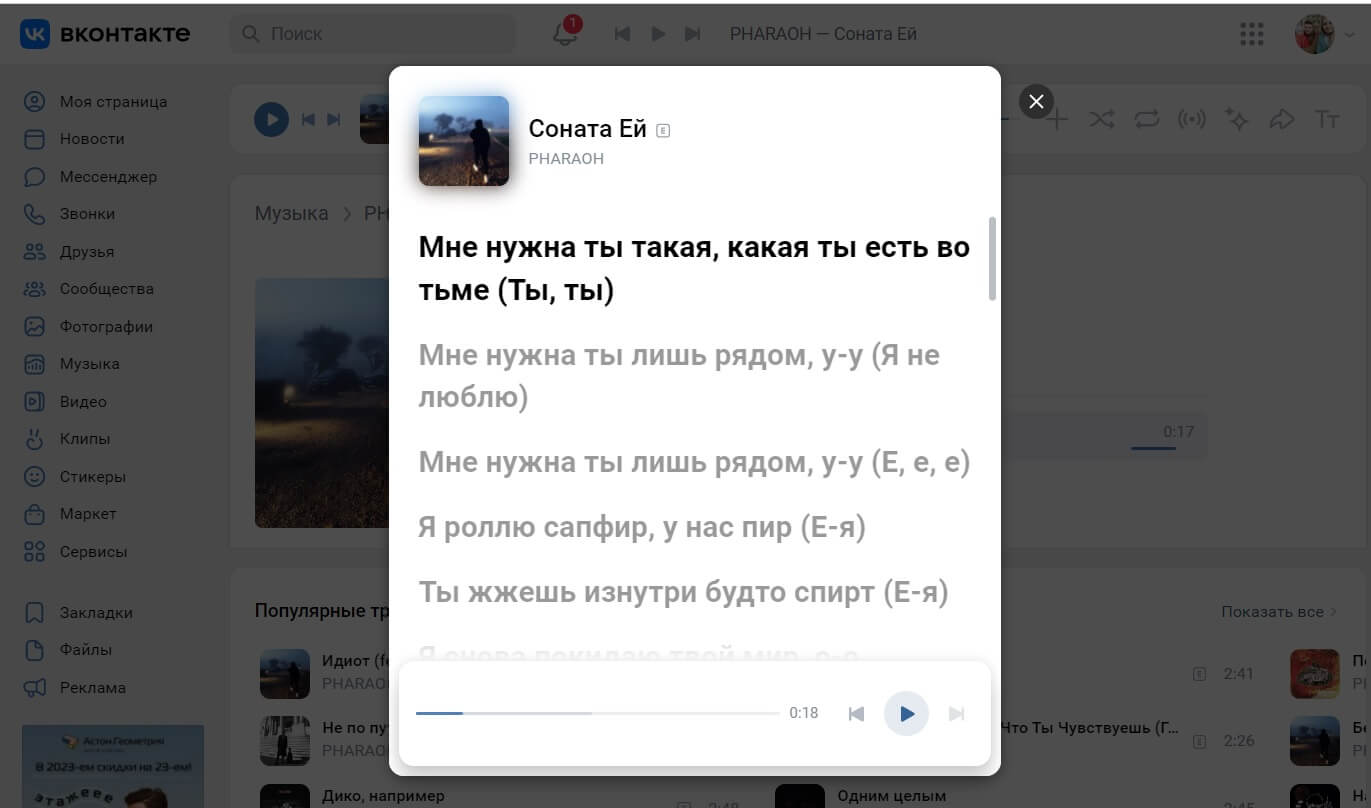This screenshot has height=808, width=1371.
Task: Click the search field Поиск
Action: pyautogui.click(x=373, y=34)
